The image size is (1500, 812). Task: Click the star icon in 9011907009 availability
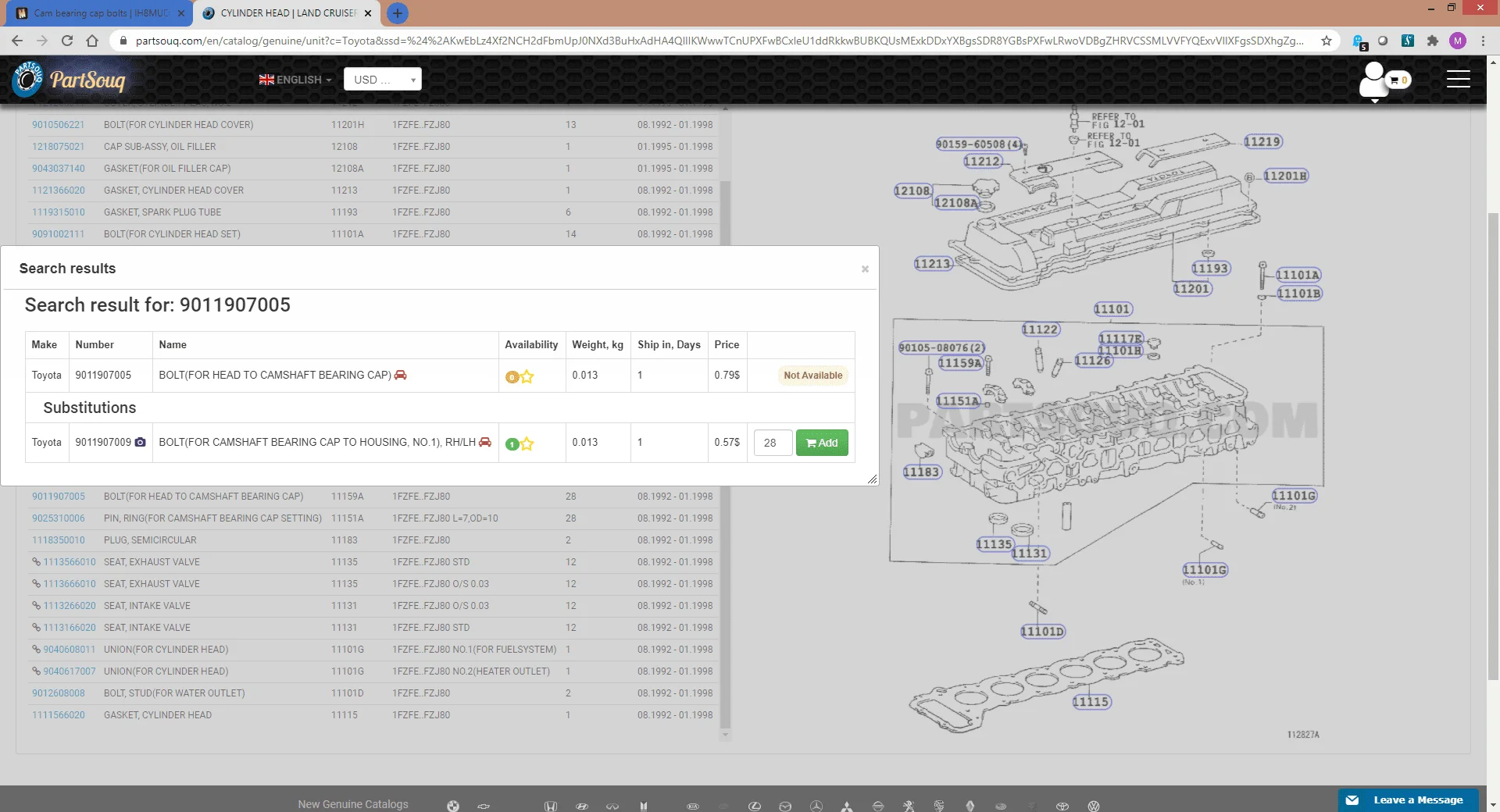point(527,443)
